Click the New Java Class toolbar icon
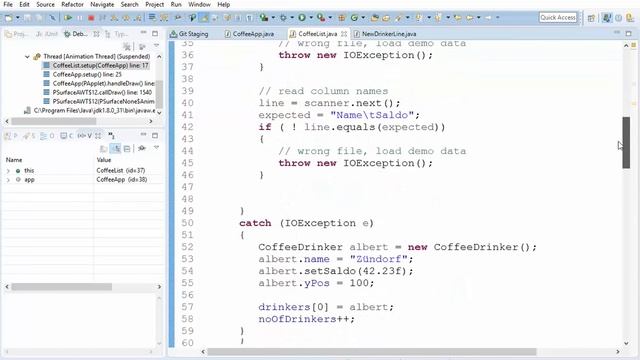The image size is (640, 360). click(x=354, y=18)
